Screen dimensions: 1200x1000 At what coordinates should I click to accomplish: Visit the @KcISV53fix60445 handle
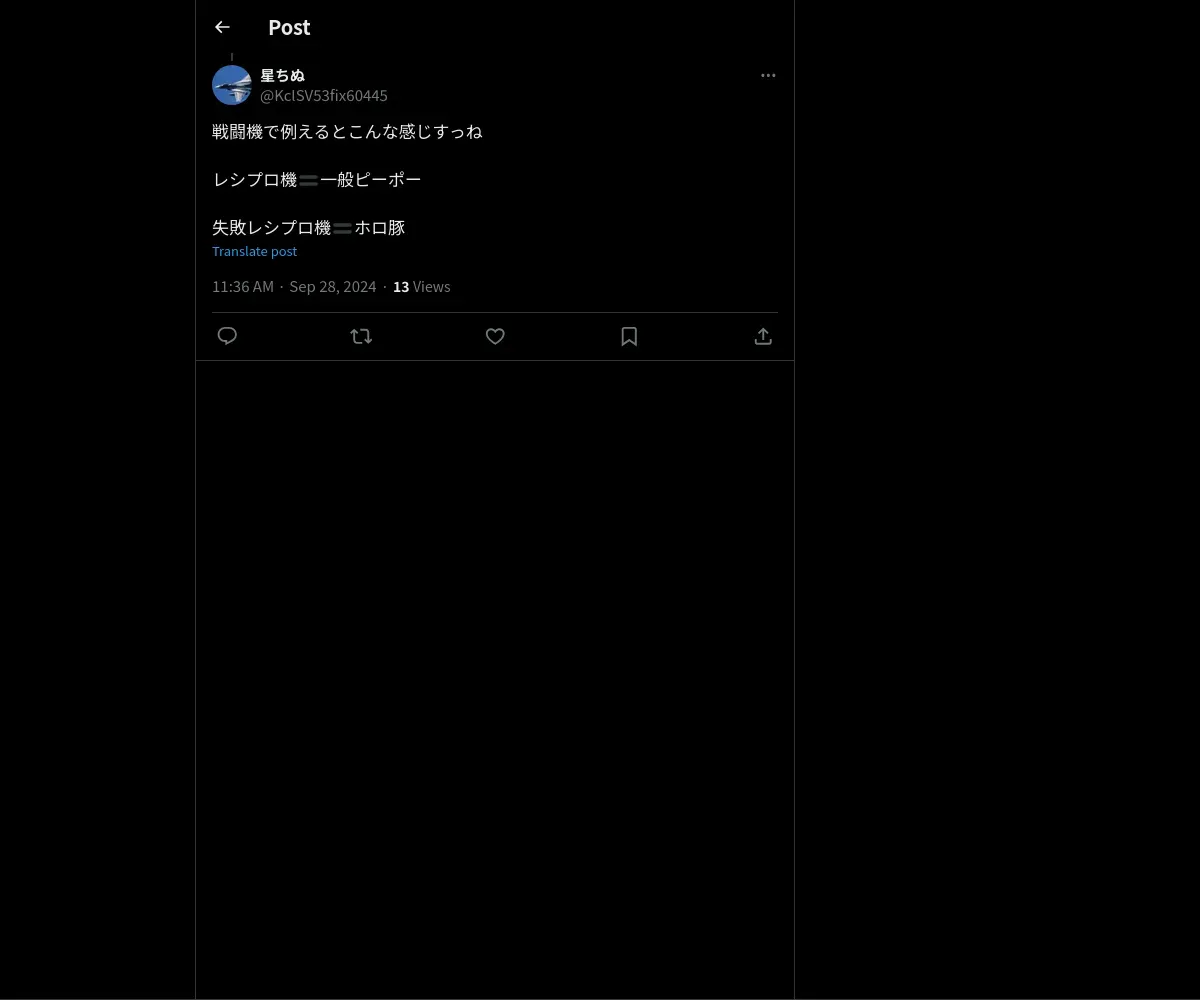click(x=324, y=95)
